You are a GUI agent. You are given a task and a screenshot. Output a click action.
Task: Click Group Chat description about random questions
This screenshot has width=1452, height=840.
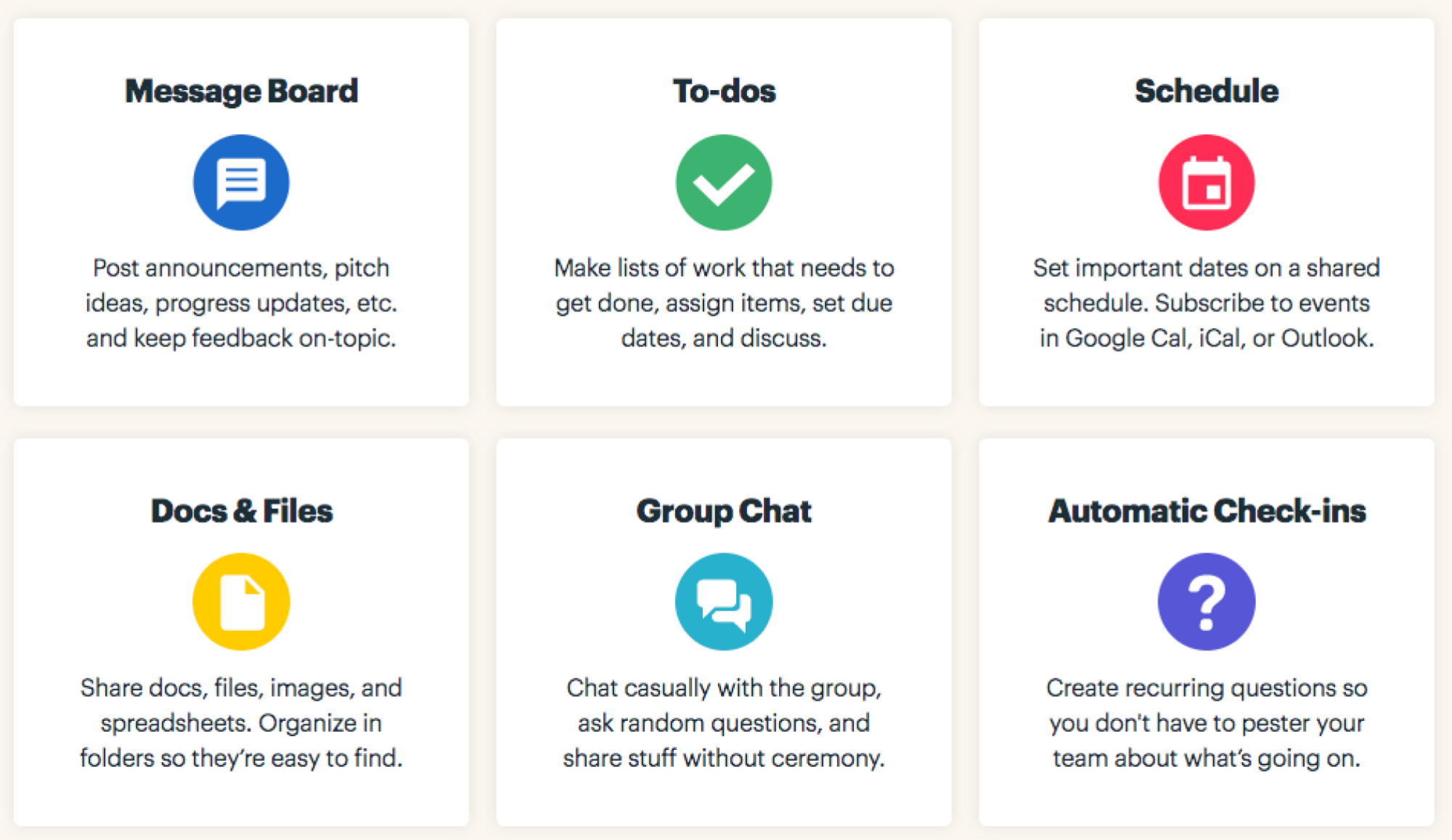pos(724,722)
